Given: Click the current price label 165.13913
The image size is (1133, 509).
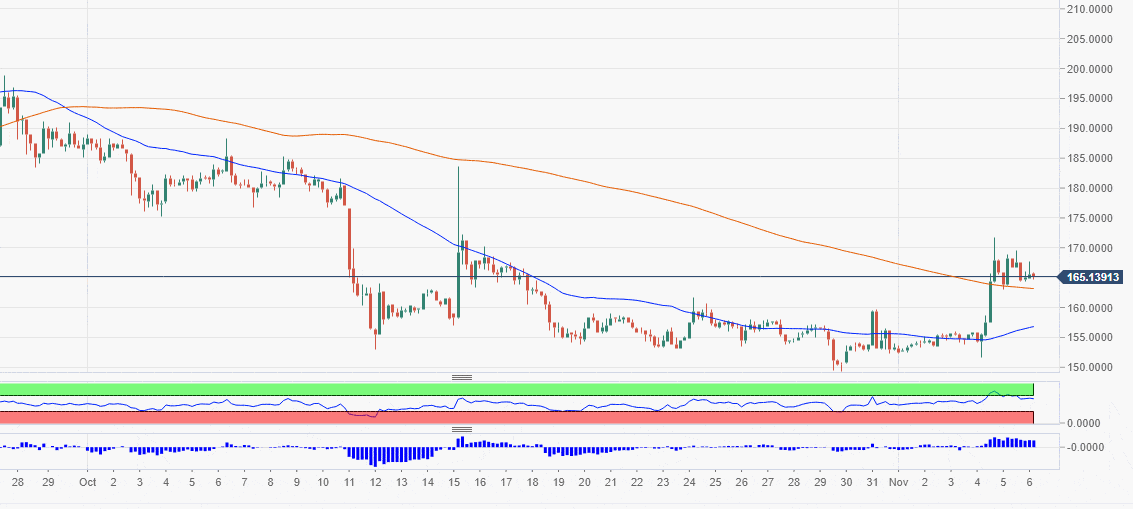Looking at the screenshot, I should (x=1092, y=277).
